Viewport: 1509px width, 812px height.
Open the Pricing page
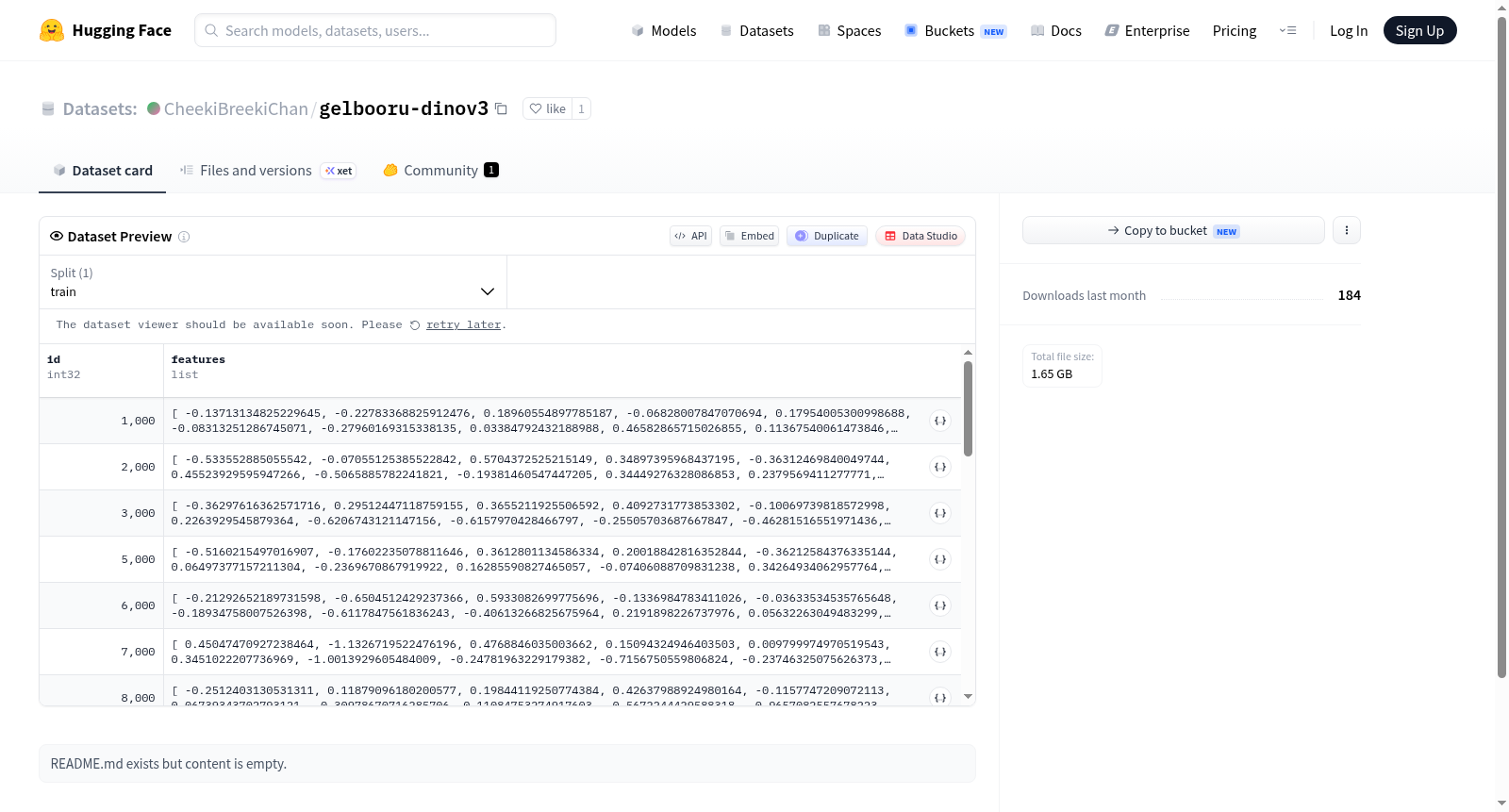[x=1235, y=30]
